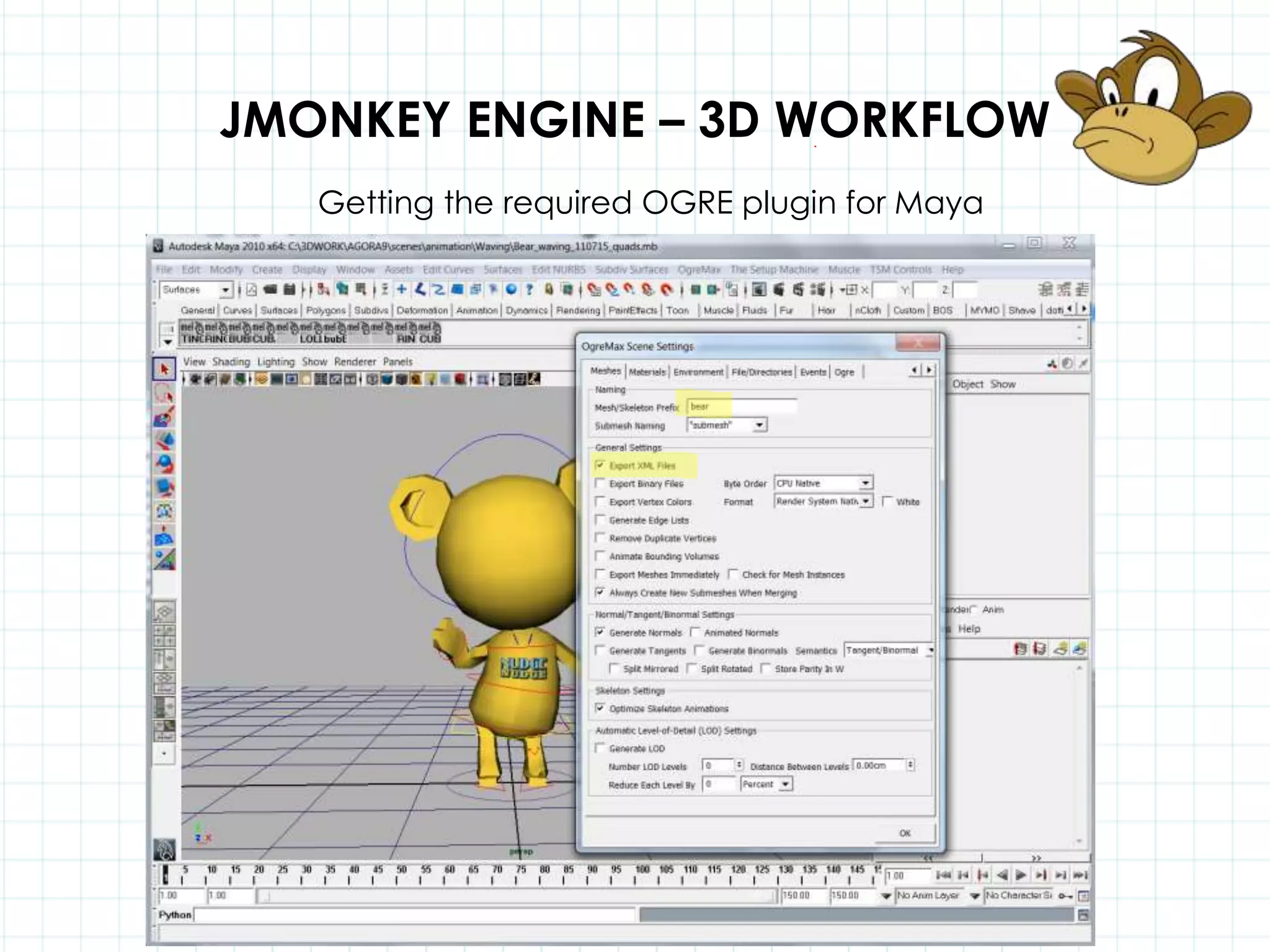Open the Format Render System dropdown

pos(824,501)
